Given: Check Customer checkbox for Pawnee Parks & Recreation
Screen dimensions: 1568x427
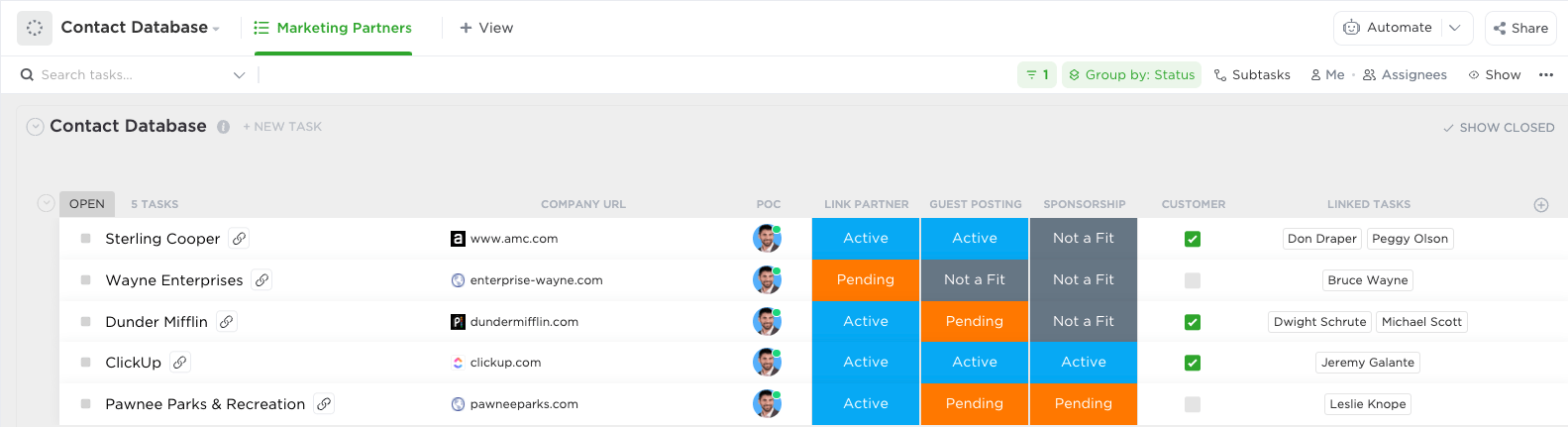Looking at the screenshot, I should tap(1193, 404).
